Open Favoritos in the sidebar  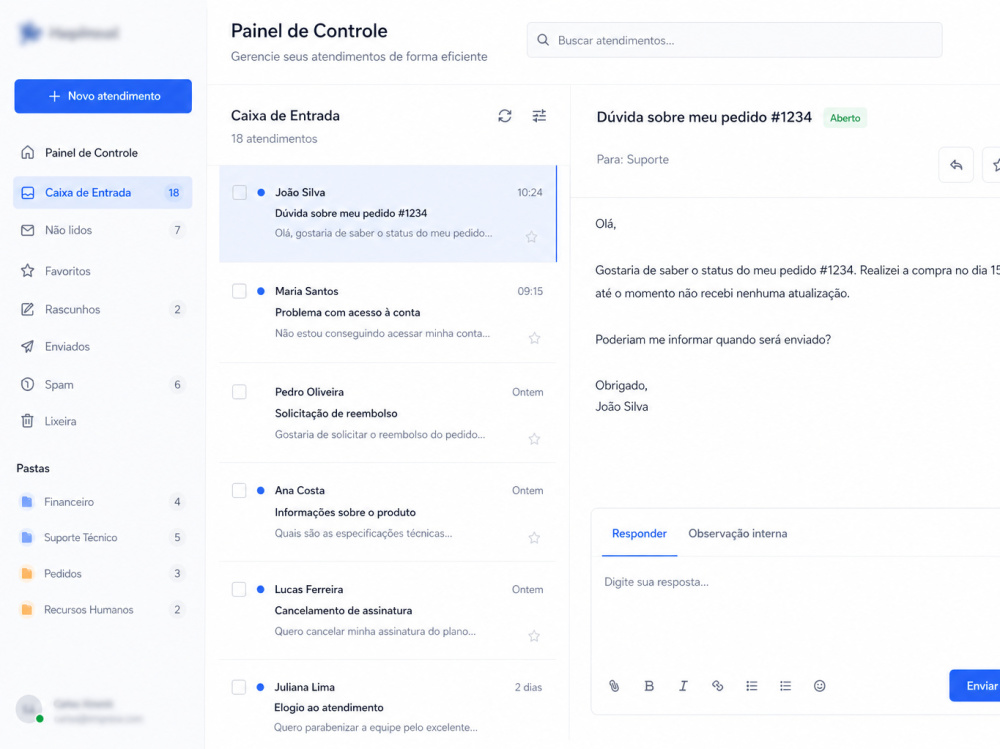tap(103, 271)
